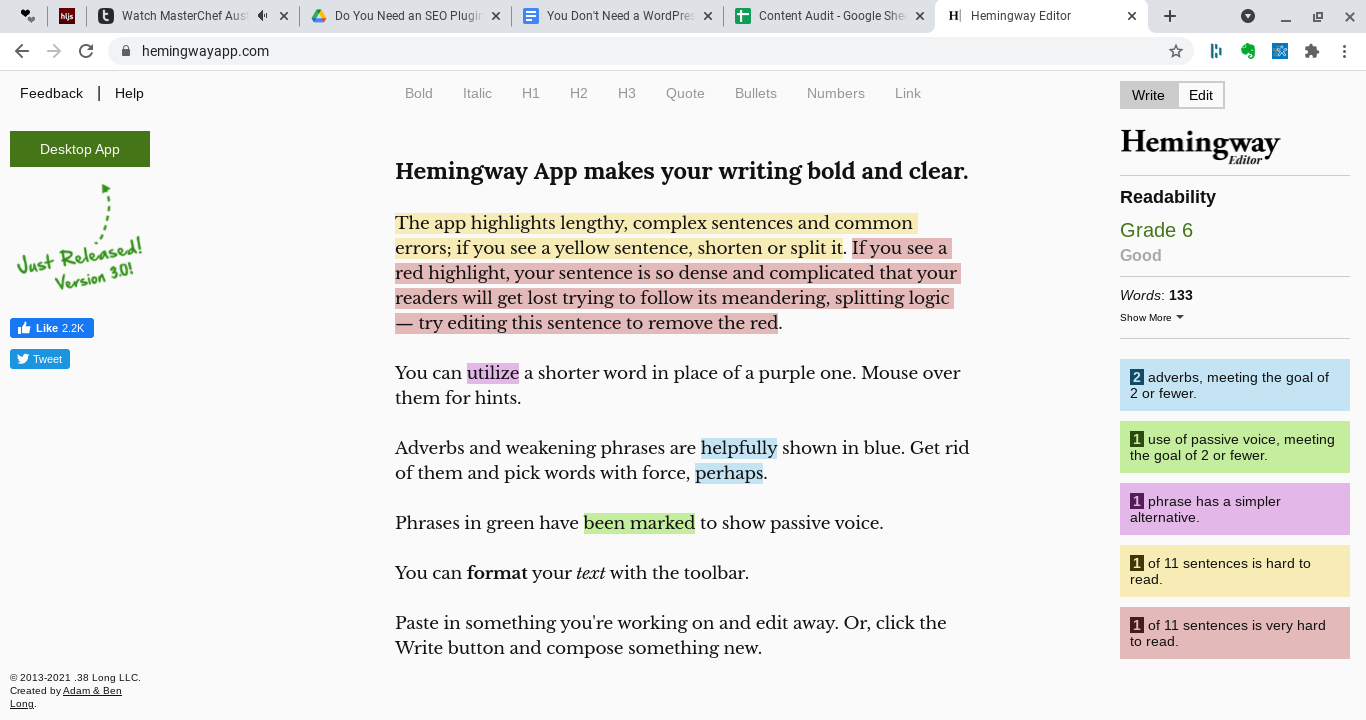Image resolution: width=1366 pixels, height=720 pixels.
Task: Click the blue word perhaps
Action: [x=729, y=473]
